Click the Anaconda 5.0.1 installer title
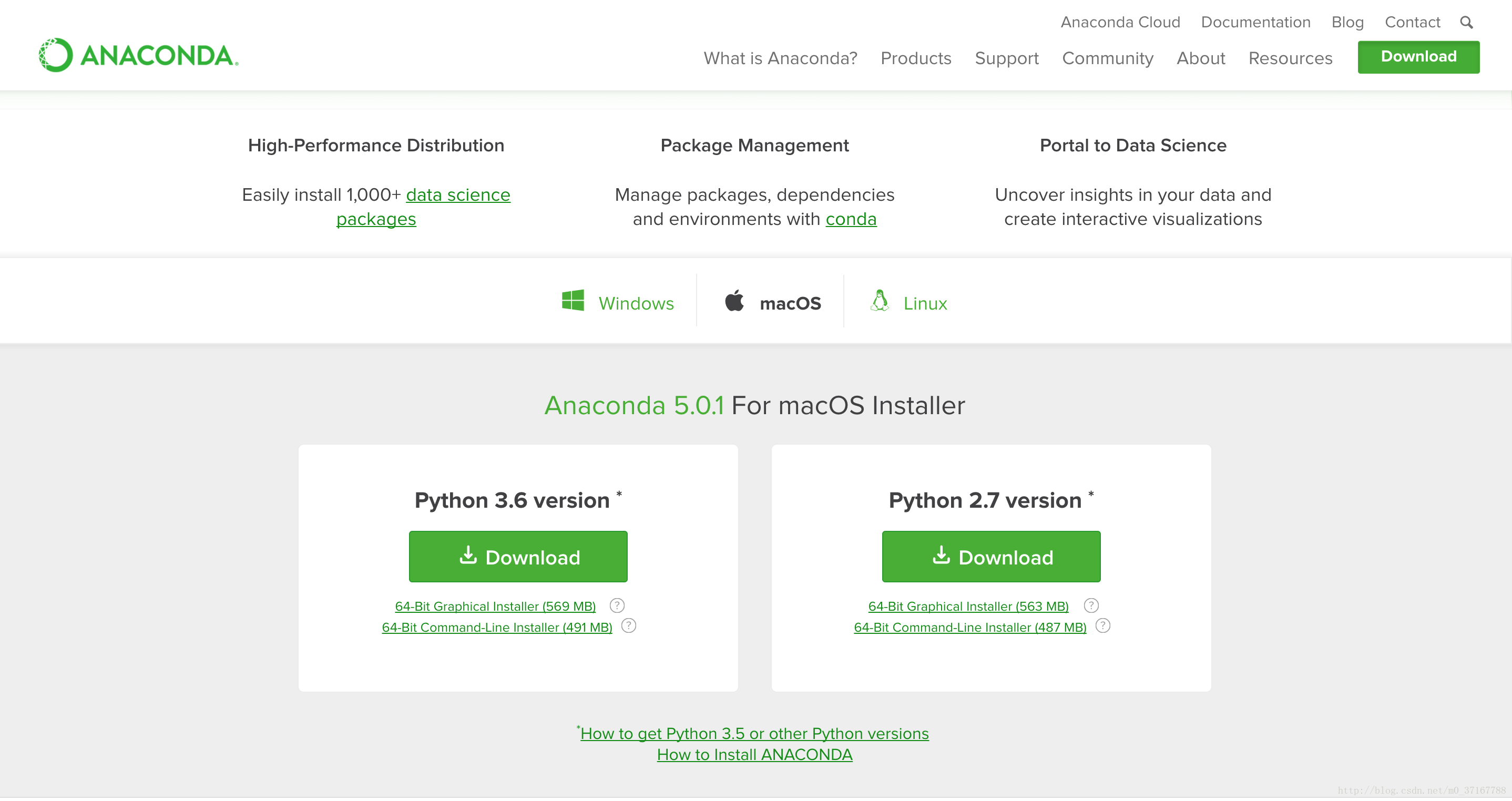This screenshot has height=801, width=1512. [754, 405]
